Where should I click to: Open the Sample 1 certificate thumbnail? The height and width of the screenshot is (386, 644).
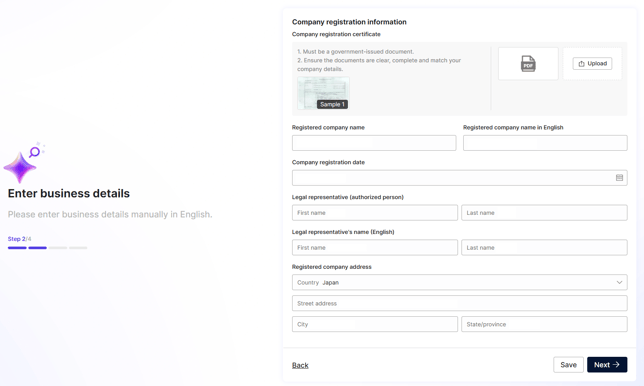point(323,93)
